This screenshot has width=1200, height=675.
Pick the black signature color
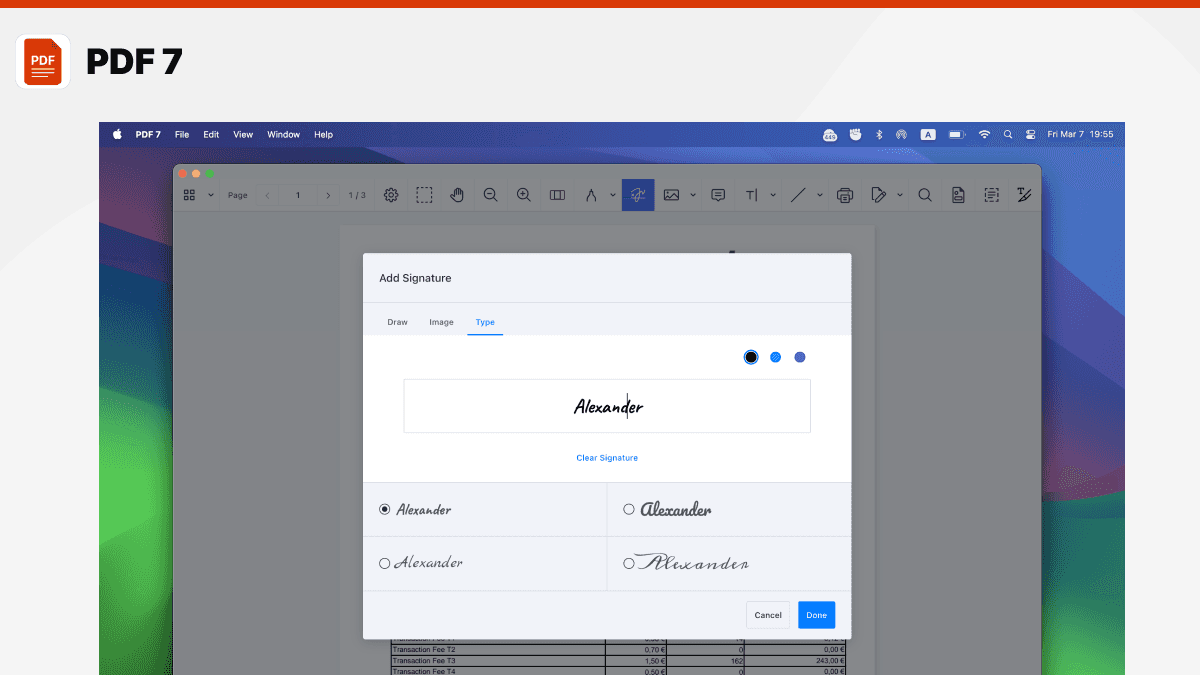click(751, 357)
